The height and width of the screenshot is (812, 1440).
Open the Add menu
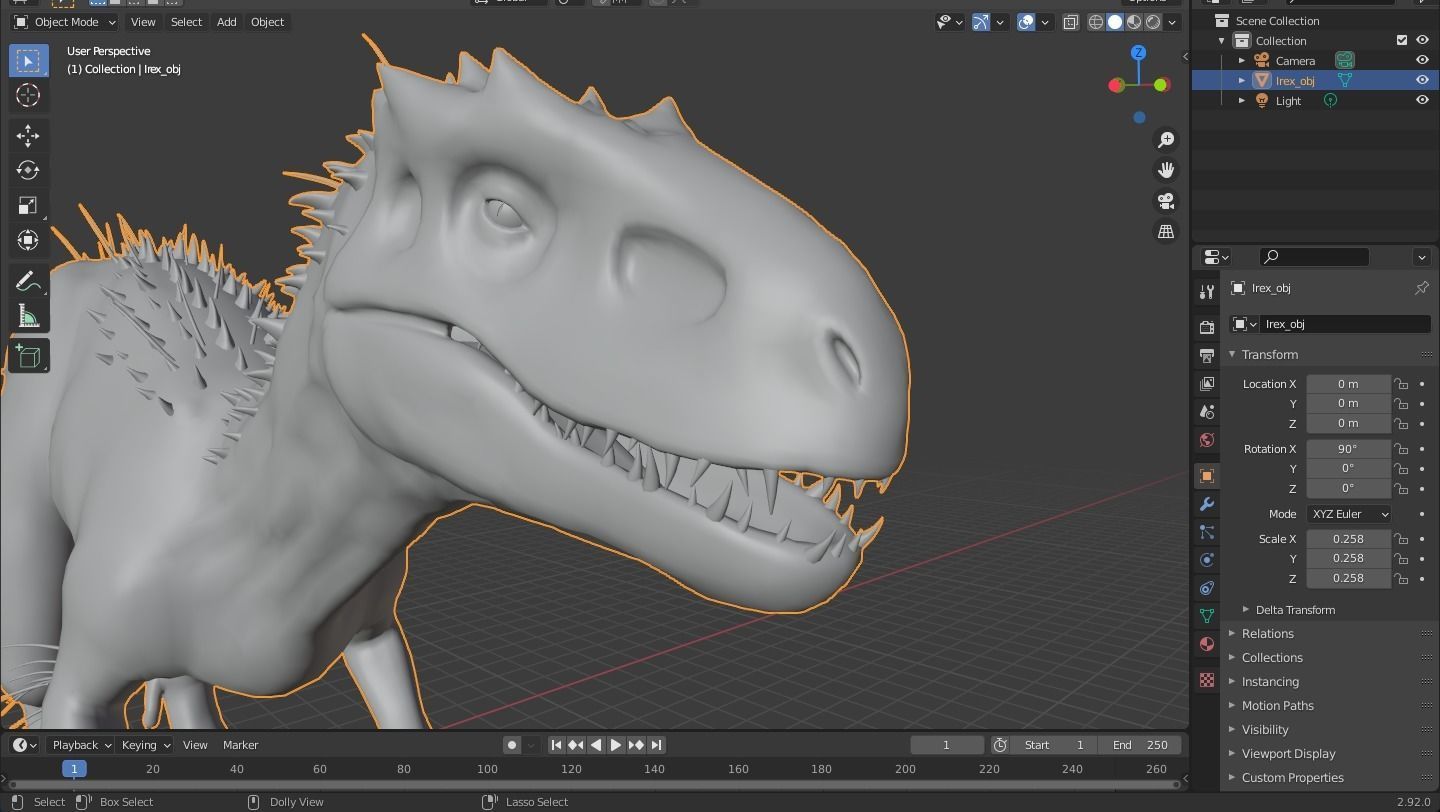[227, 22]
